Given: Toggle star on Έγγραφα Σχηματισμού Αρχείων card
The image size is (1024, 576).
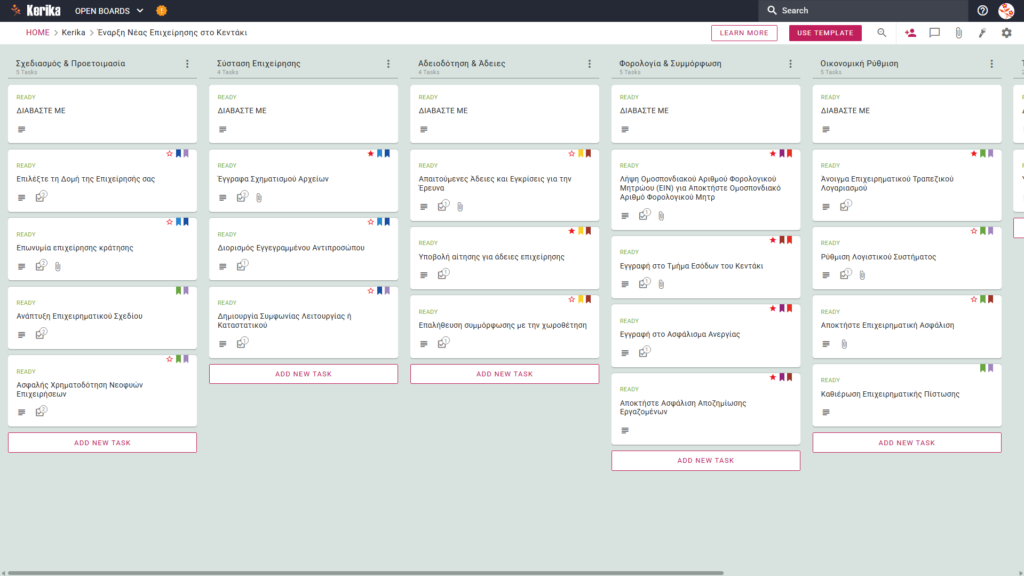Looking at the screenshot, I should click(370, 153).
